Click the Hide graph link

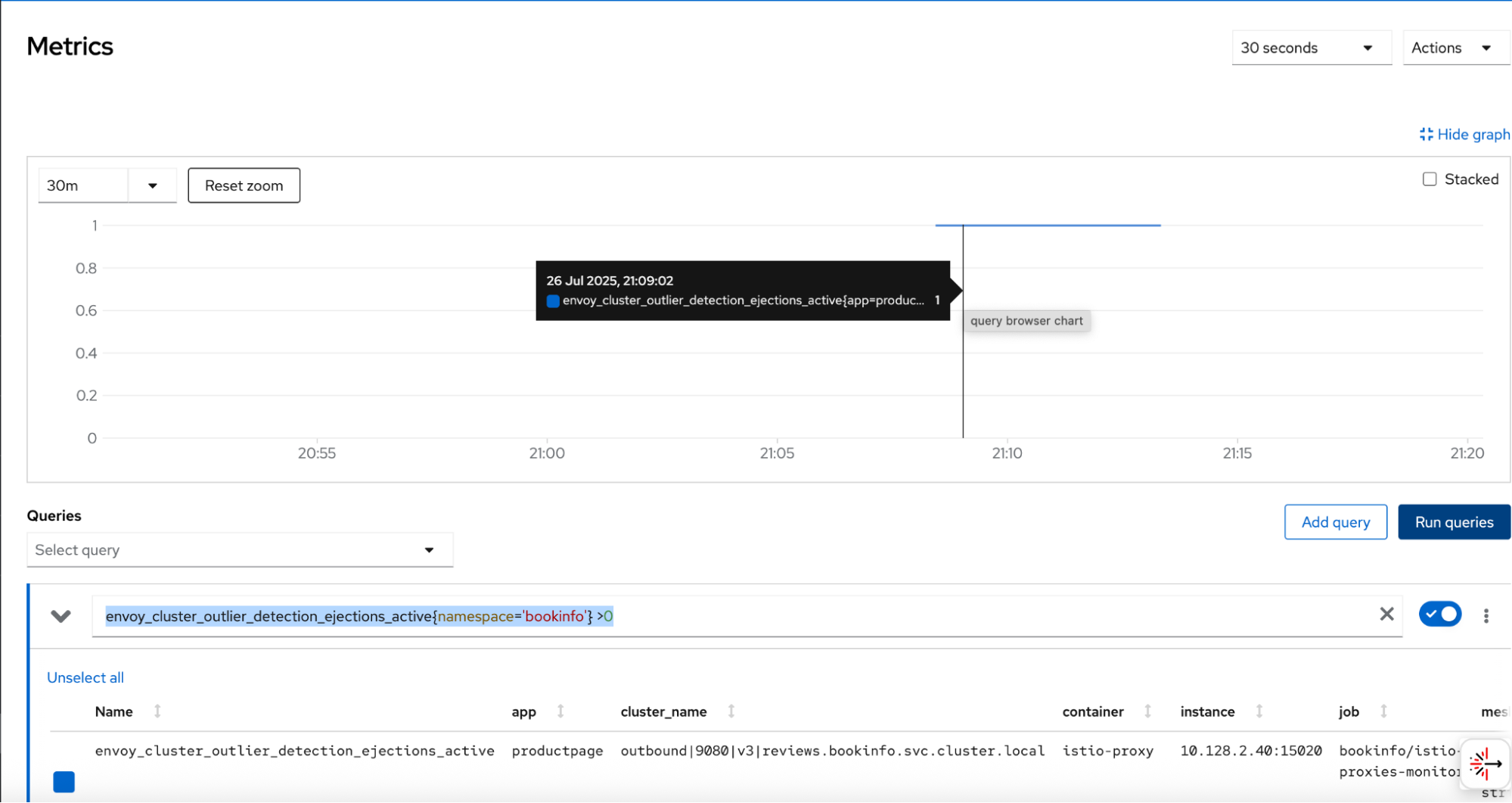[x=1464, y=134]
